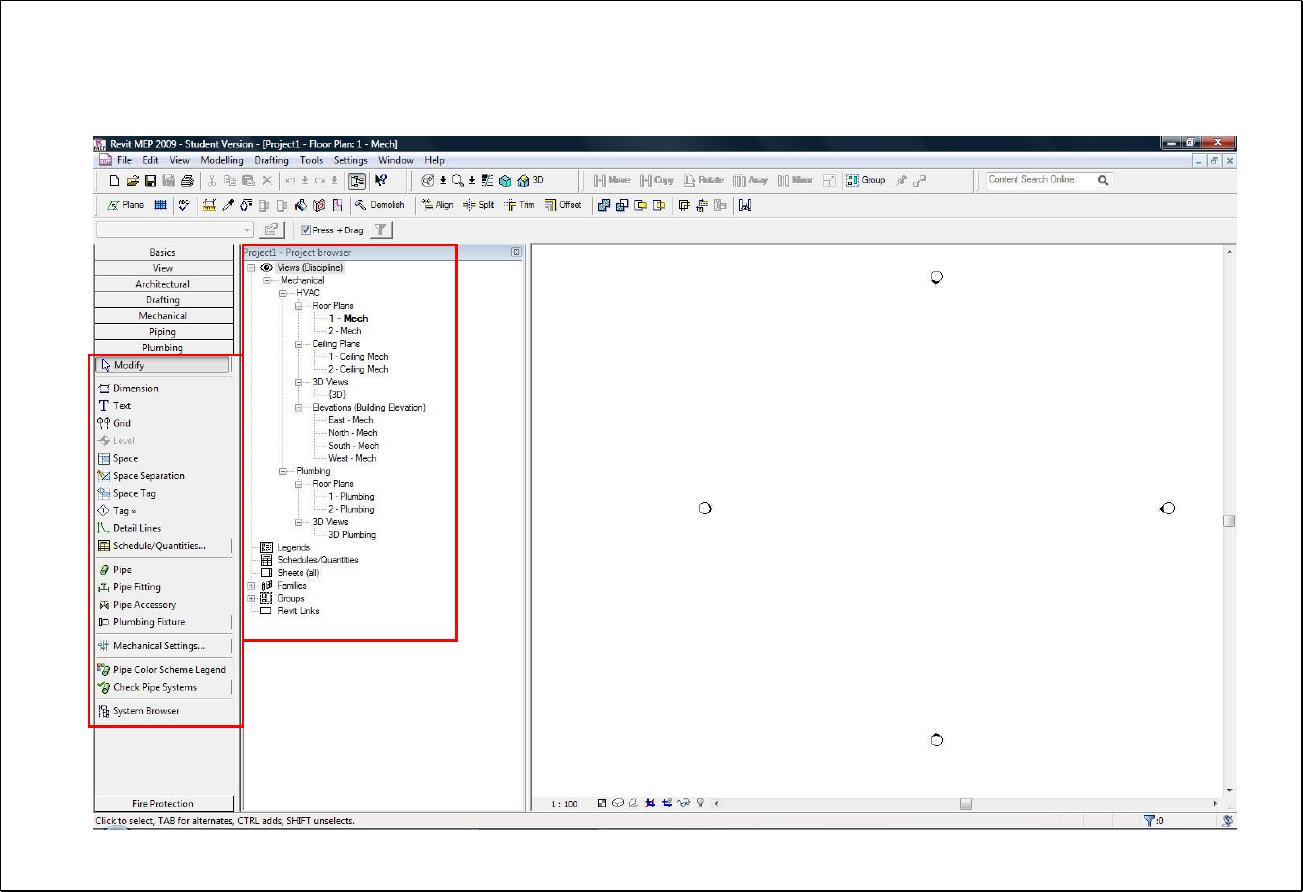Viewport: 1303px width, 892px height.
Task: Click the horizontal scrollbar thumb in drawing area
Action: click(965, 803)
